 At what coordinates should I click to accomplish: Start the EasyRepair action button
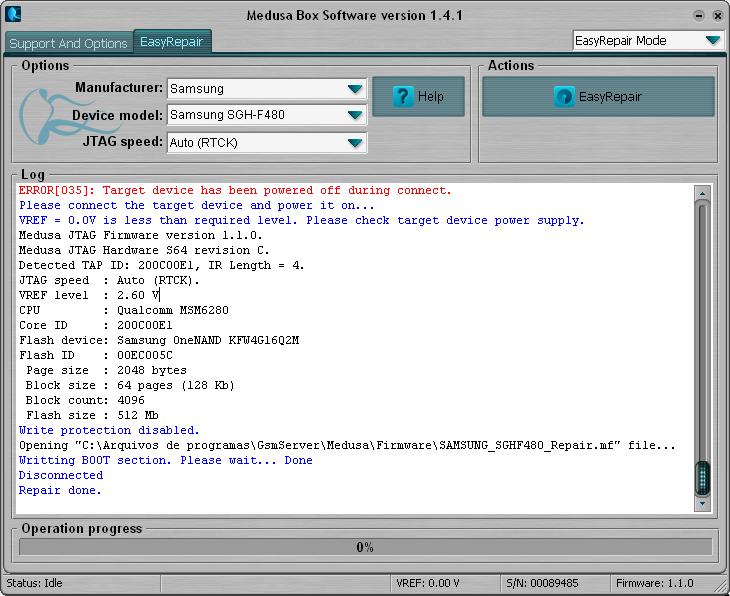tap(598, 96)
